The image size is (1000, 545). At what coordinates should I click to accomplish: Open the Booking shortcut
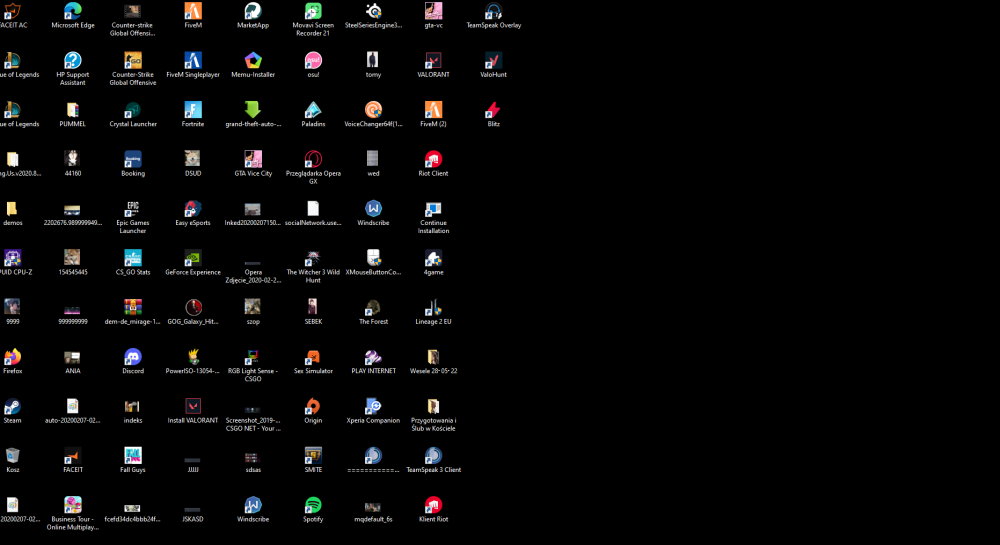[133, 159]
